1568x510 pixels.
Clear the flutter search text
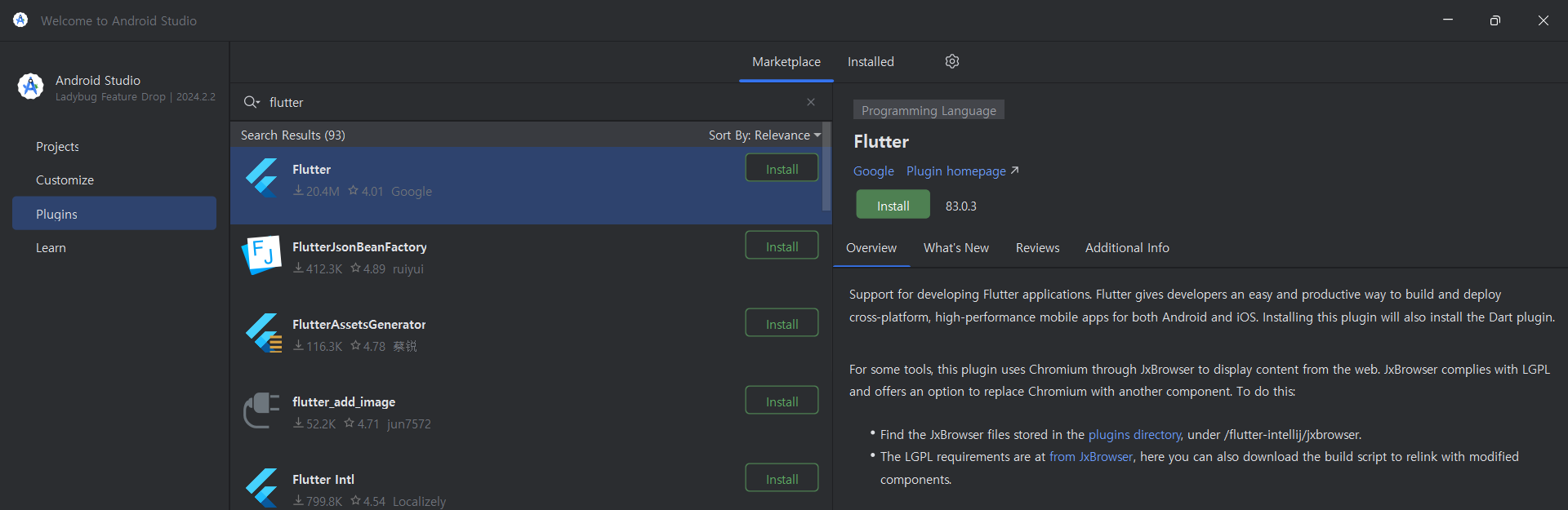[x=811, y=102]
